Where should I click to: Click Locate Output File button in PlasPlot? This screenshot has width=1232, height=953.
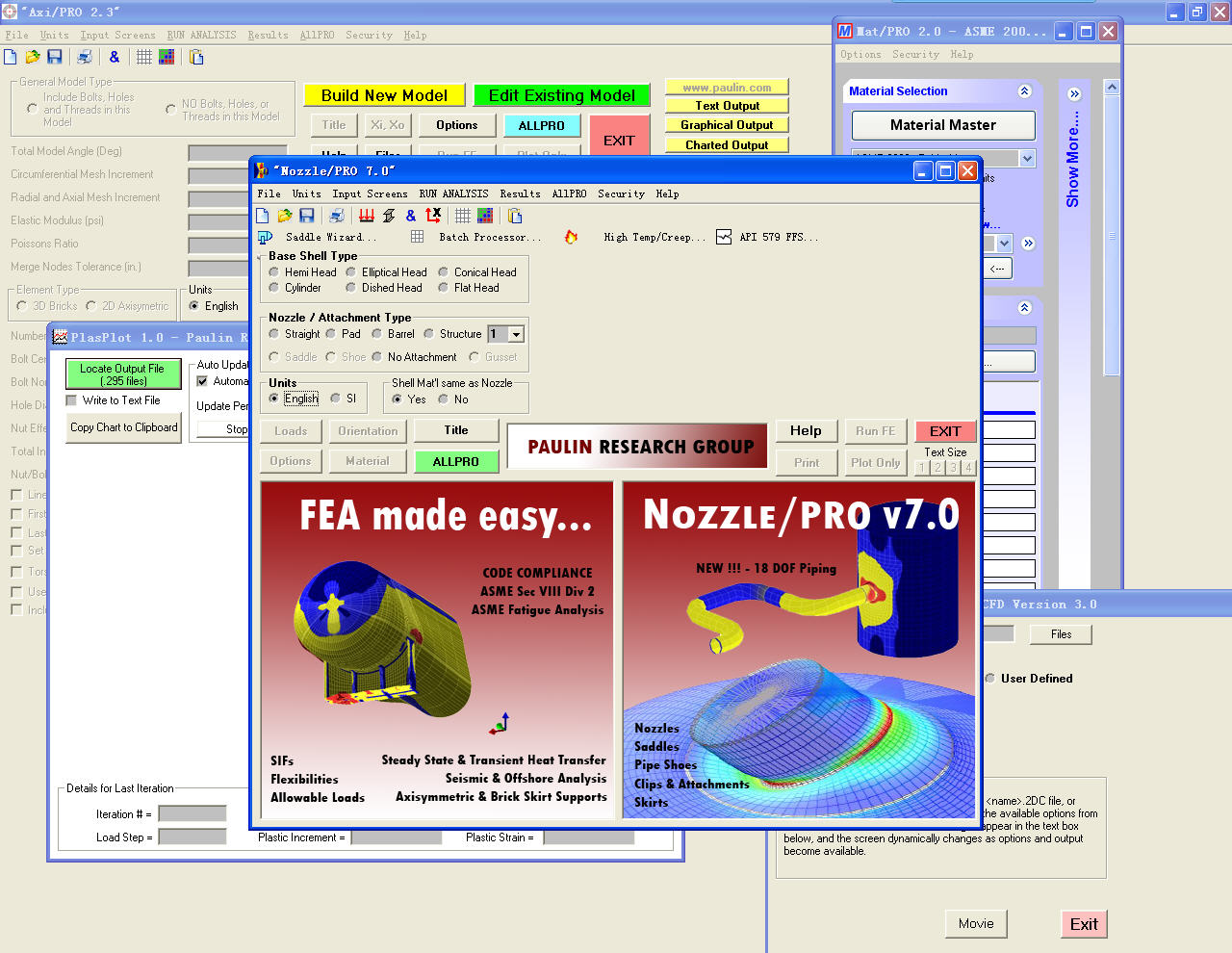122,374
